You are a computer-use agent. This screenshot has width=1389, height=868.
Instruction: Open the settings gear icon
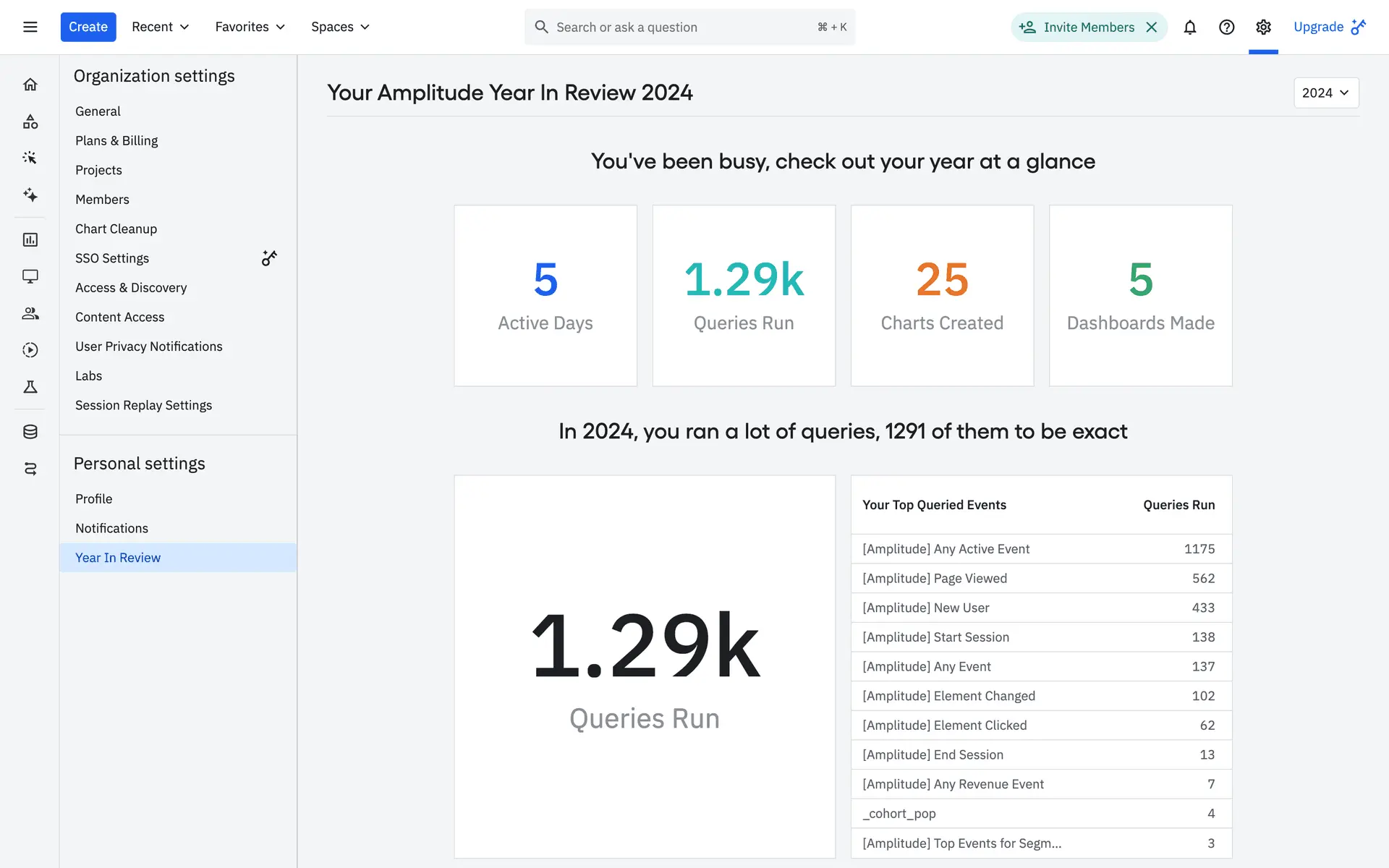point(1263,27)
